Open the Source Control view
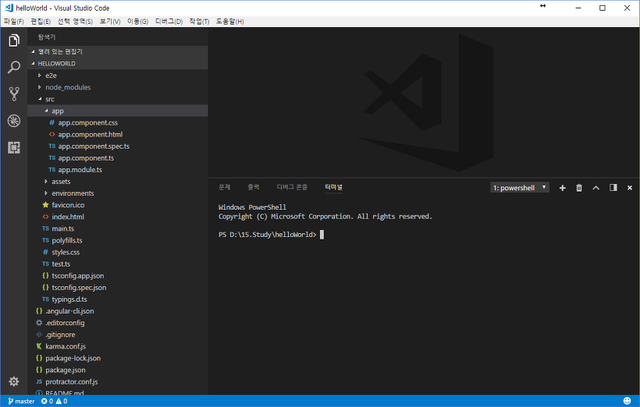This screenshot has height=407, width=640. pyautogui.click(x=14, y=94)
